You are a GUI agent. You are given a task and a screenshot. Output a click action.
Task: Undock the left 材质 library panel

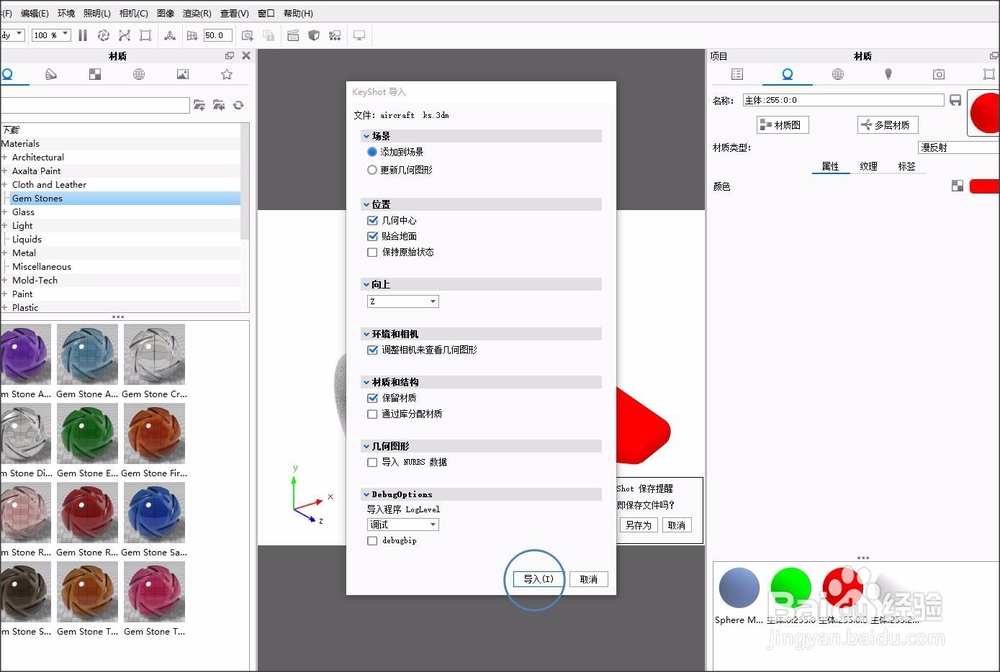point(230,56)
